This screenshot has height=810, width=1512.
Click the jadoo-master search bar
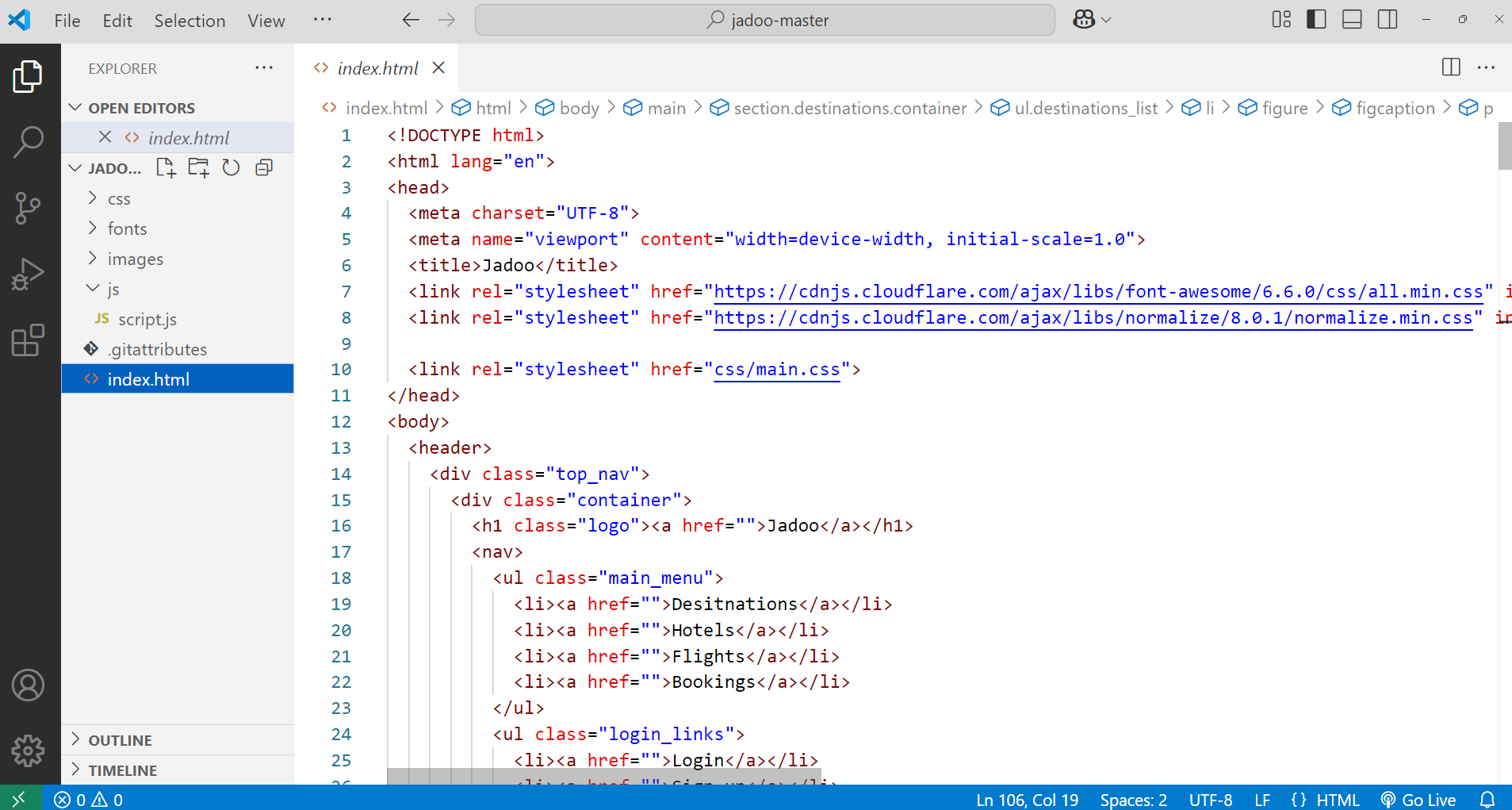click(x=764, y=19)
